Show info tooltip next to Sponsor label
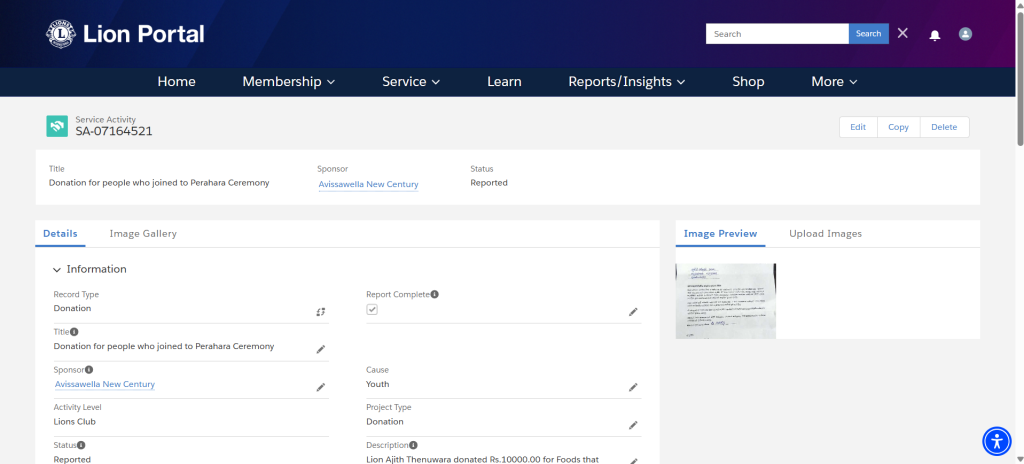 [x=89, y=369]
